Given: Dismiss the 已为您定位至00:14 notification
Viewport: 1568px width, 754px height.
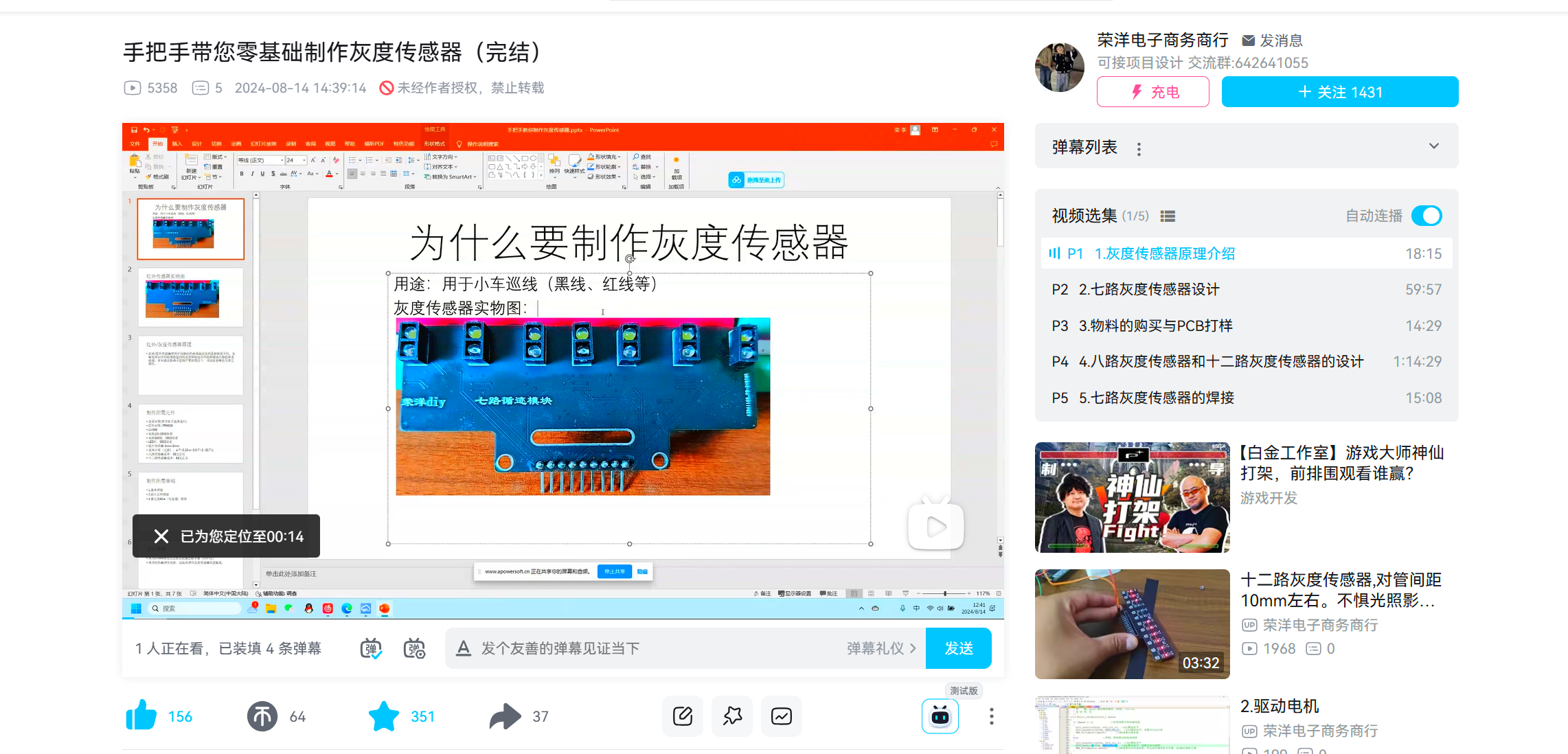Looking at the screenshot, I should coord(161,536).
